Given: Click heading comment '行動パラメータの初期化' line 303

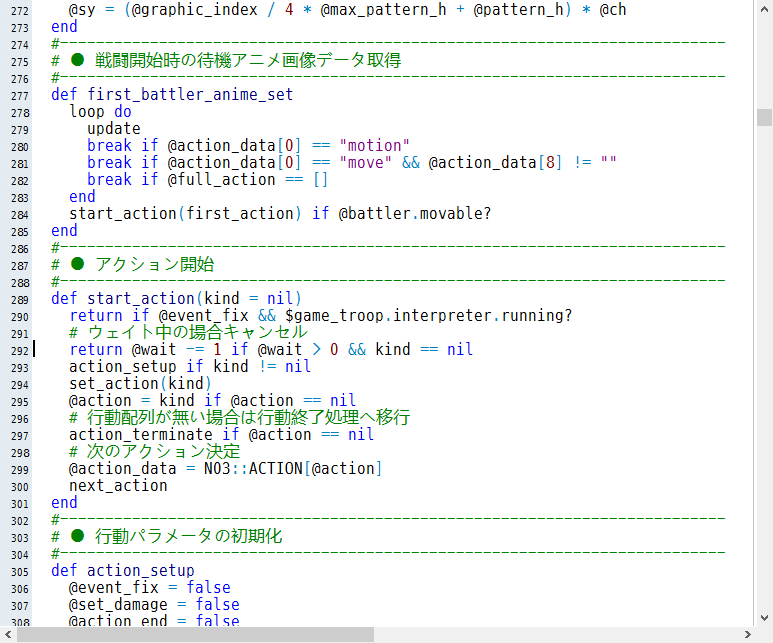Looking at the screenshot, I should [188, 536].
